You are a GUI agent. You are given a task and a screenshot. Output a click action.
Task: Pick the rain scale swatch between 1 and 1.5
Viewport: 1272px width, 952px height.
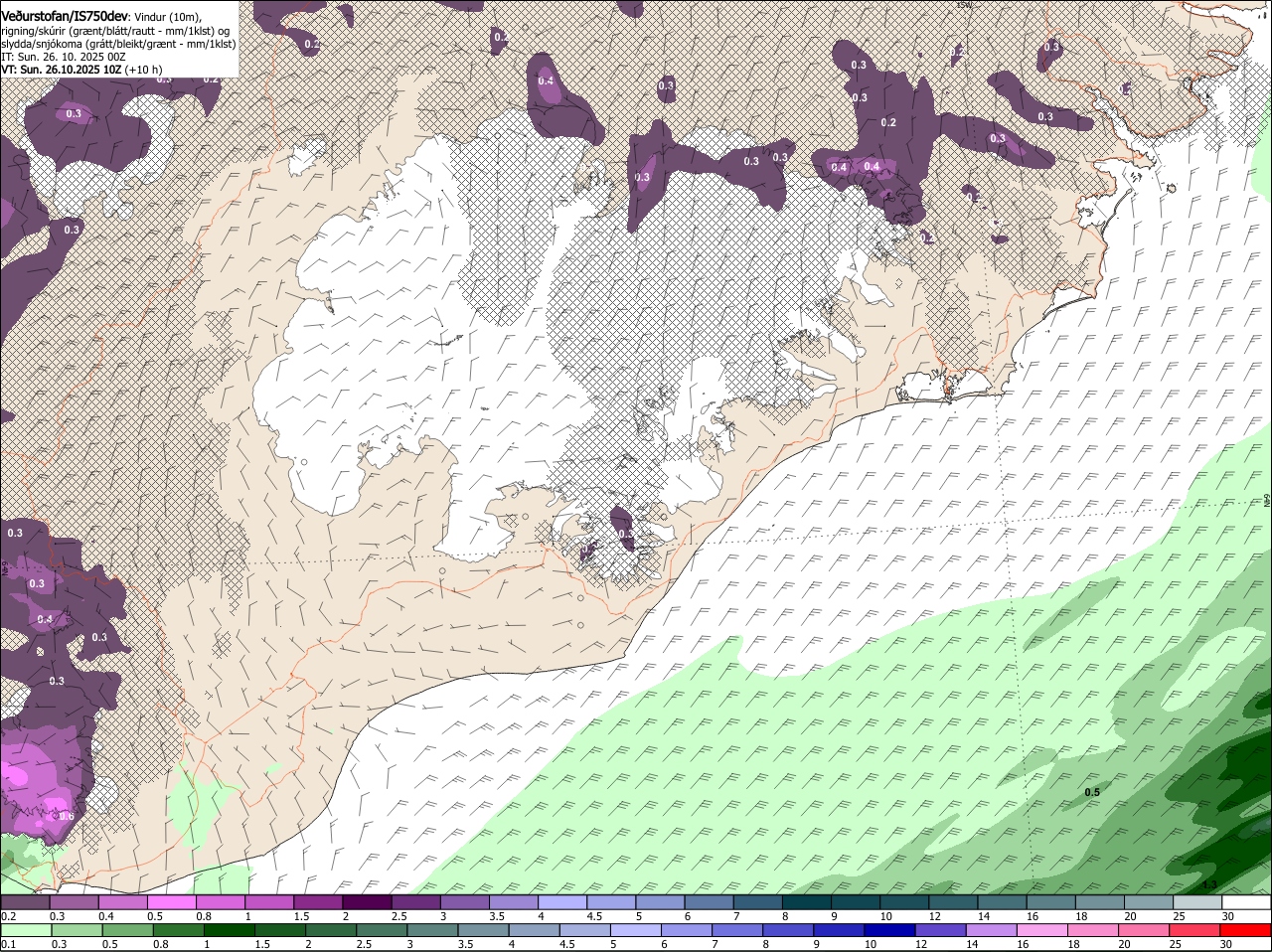[230, 930]
